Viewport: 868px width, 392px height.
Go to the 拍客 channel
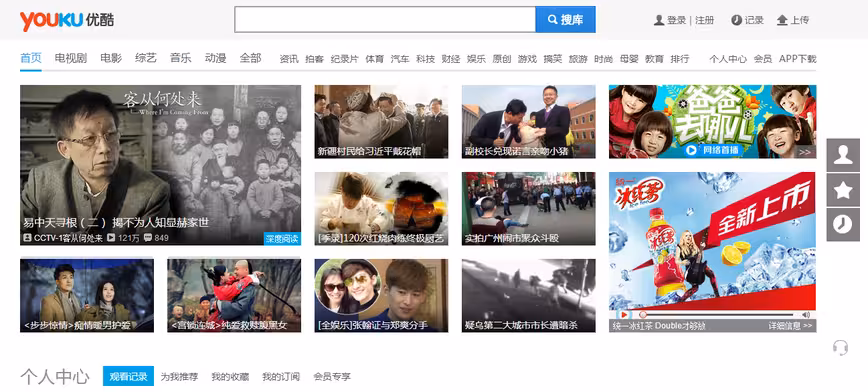pos(314,59)
